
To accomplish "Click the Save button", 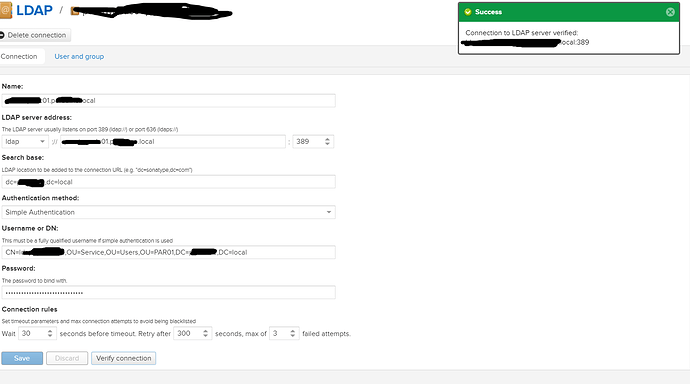I will (22, 358).
